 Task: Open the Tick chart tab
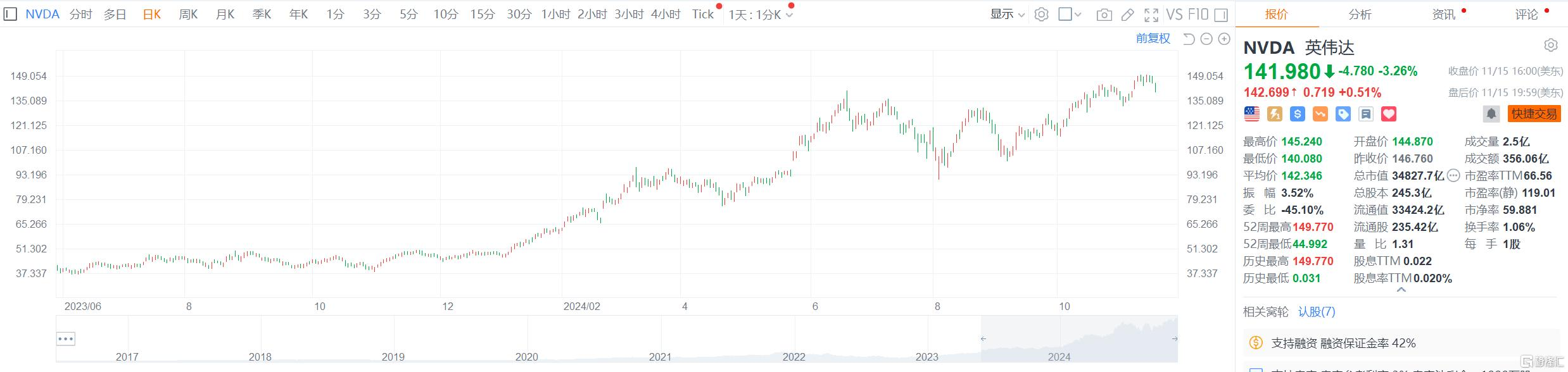tap(702, 14)
